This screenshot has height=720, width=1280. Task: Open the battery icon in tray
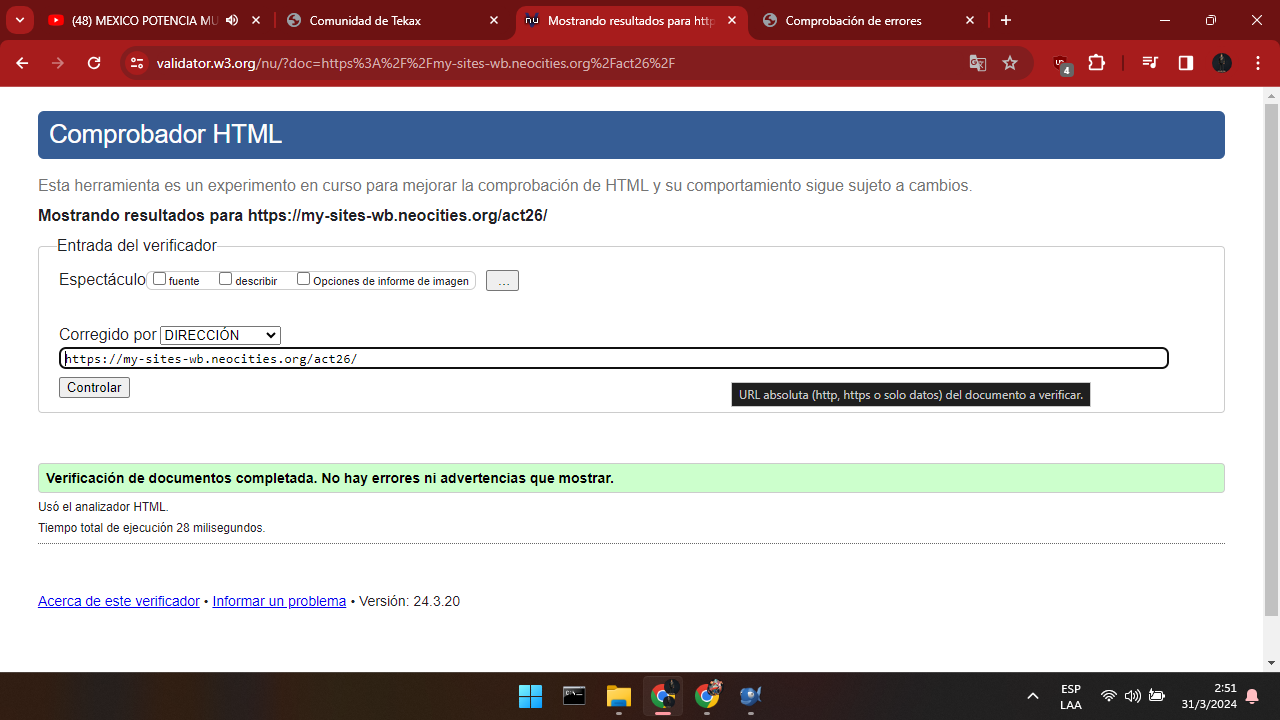[1156, 696]
